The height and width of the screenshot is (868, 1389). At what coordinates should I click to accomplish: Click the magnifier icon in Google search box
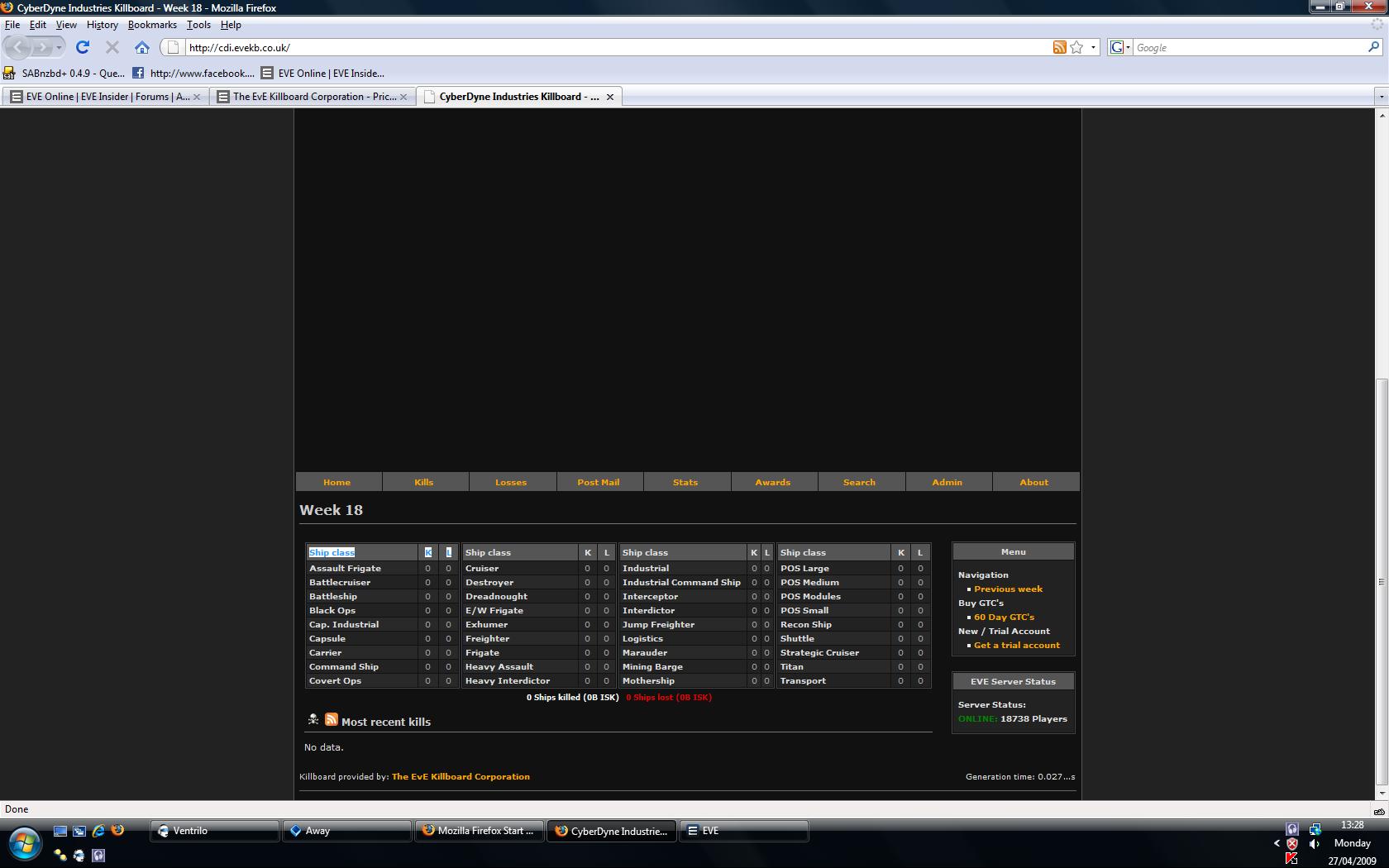1374,47
